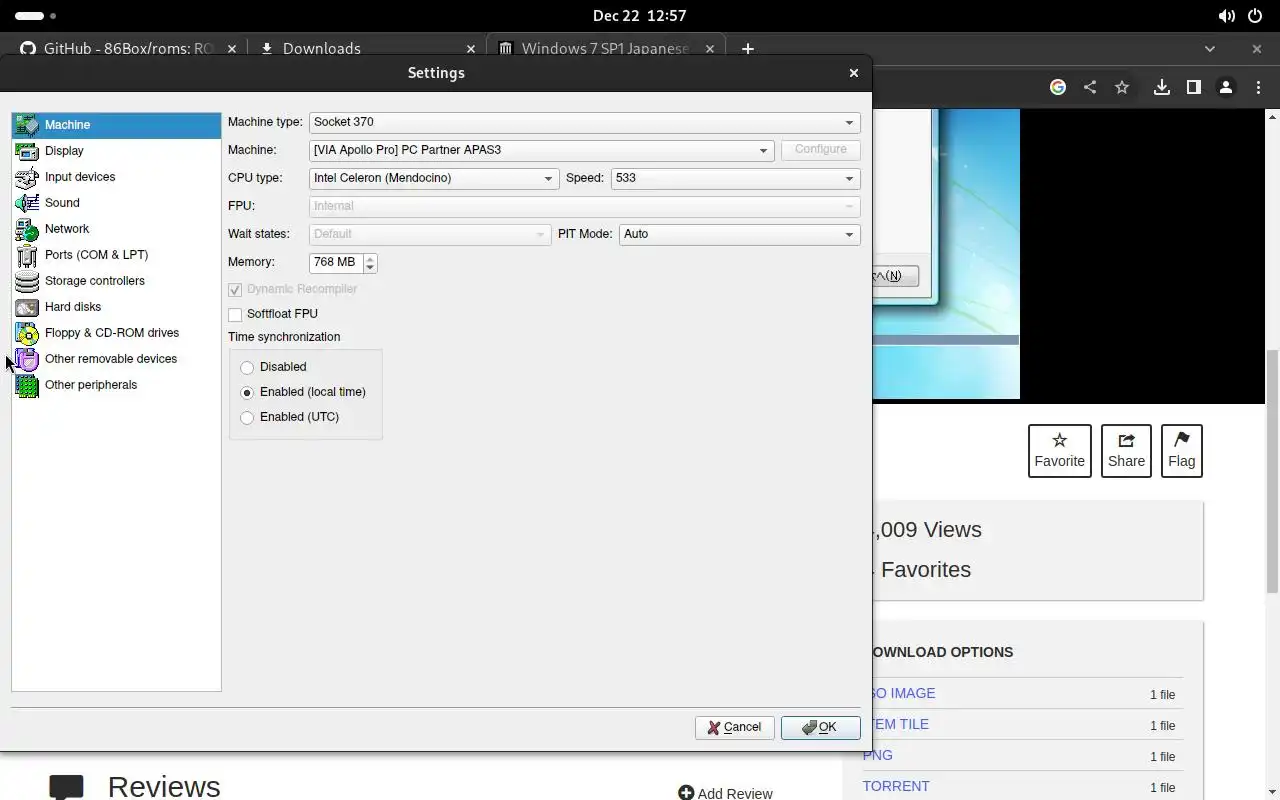Switch to the Downloads browser tab
This screenshot has width=1280, height=800.
pyautogui.click(x=366, y=48)
